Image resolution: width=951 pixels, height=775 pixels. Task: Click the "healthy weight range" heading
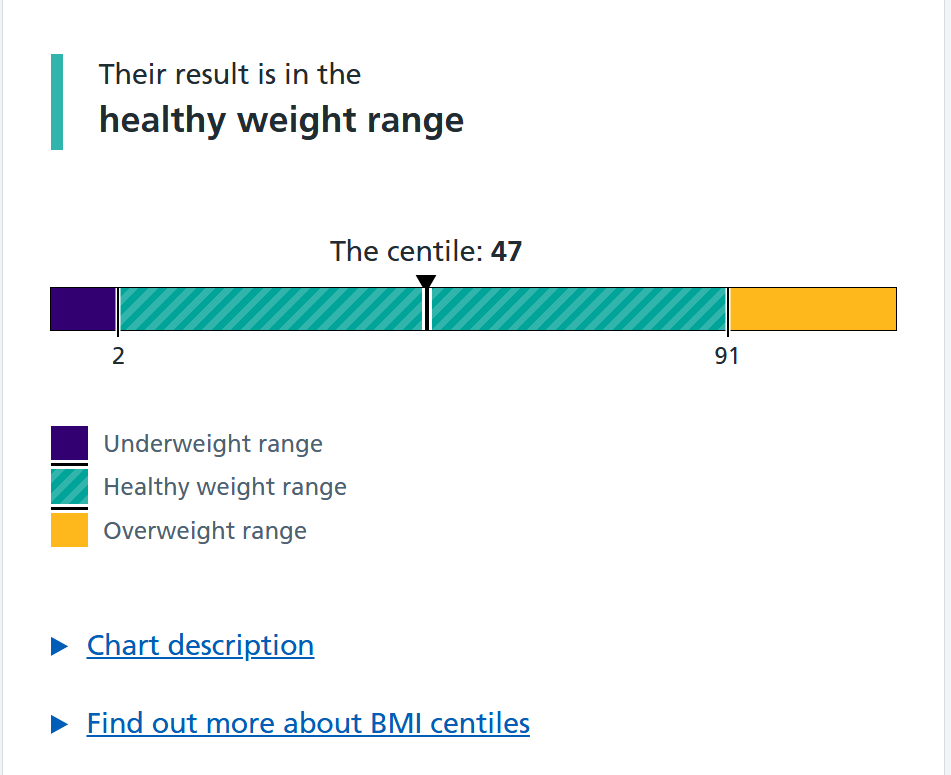pos(281,120)
